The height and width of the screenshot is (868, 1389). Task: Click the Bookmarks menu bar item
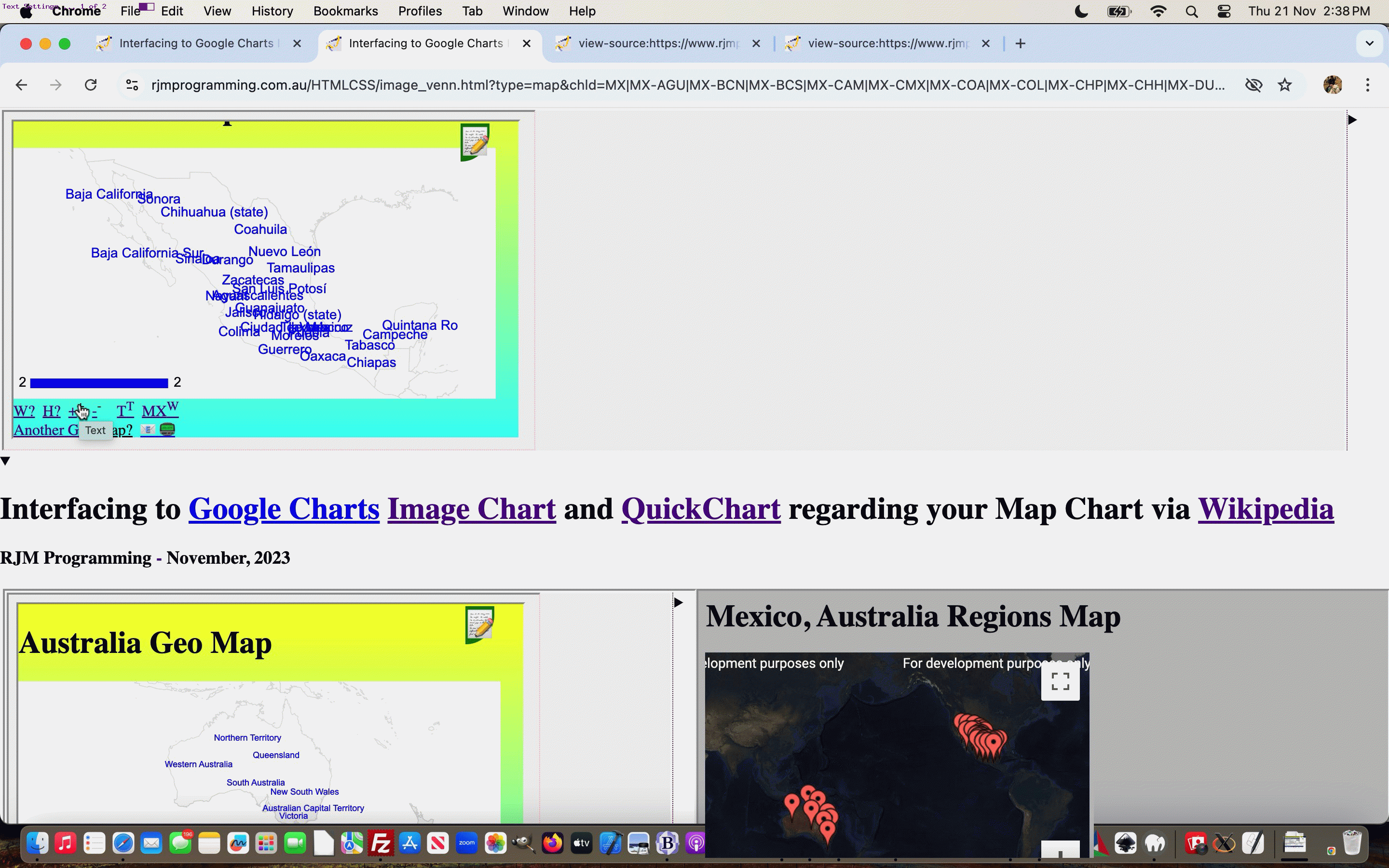point(346,11)
